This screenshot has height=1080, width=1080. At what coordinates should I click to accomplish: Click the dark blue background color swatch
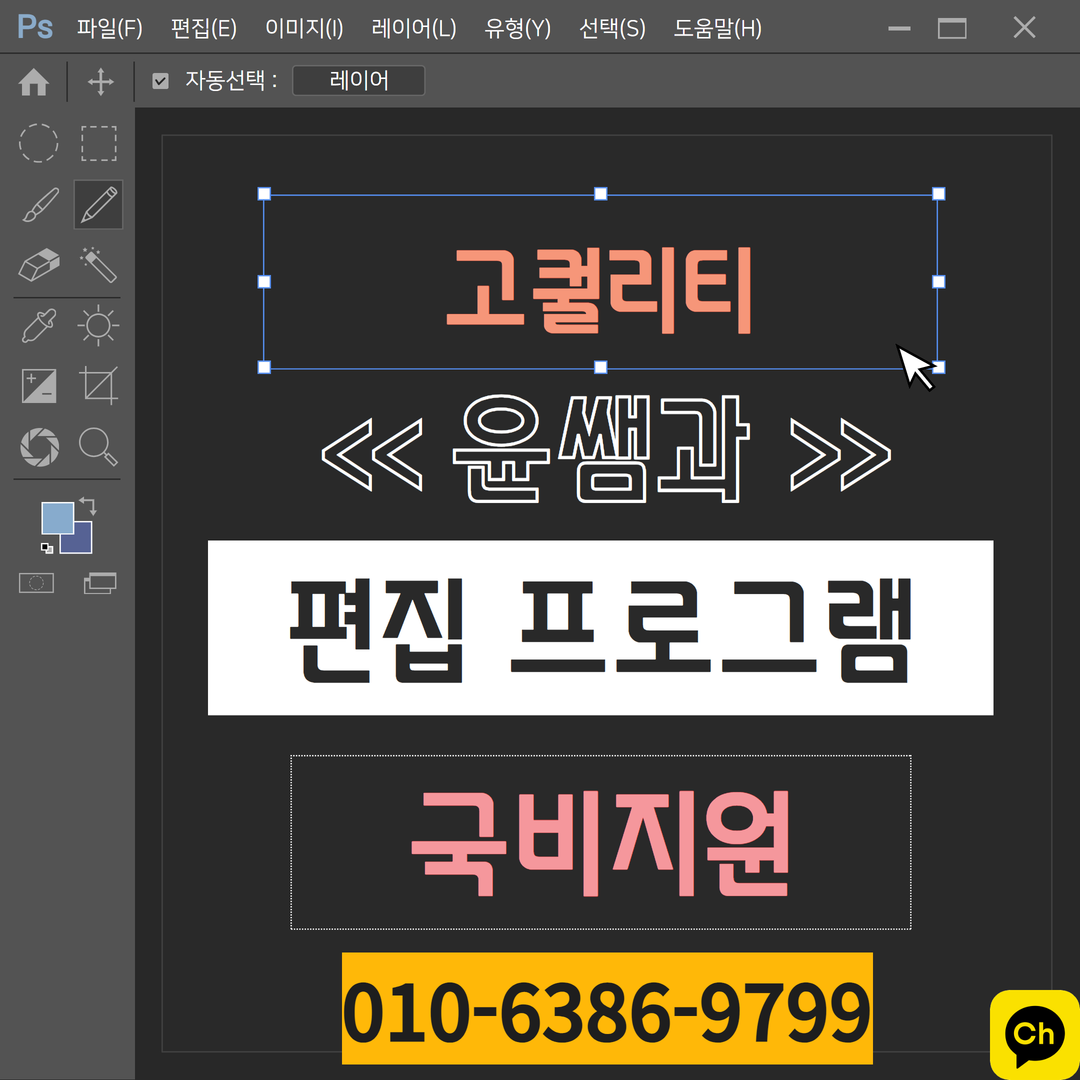81,542
